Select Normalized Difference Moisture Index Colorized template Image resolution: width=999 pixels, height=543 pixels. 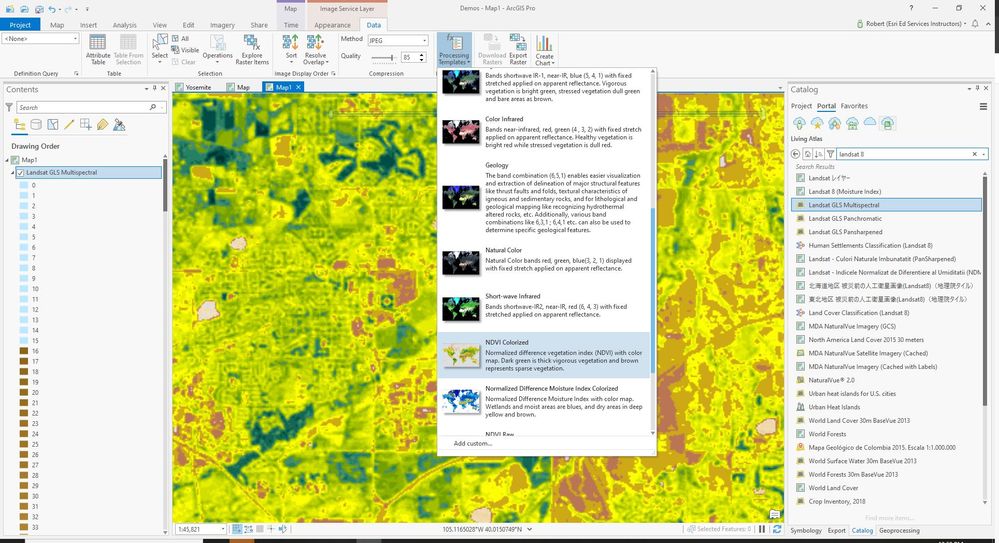point(544,401)
